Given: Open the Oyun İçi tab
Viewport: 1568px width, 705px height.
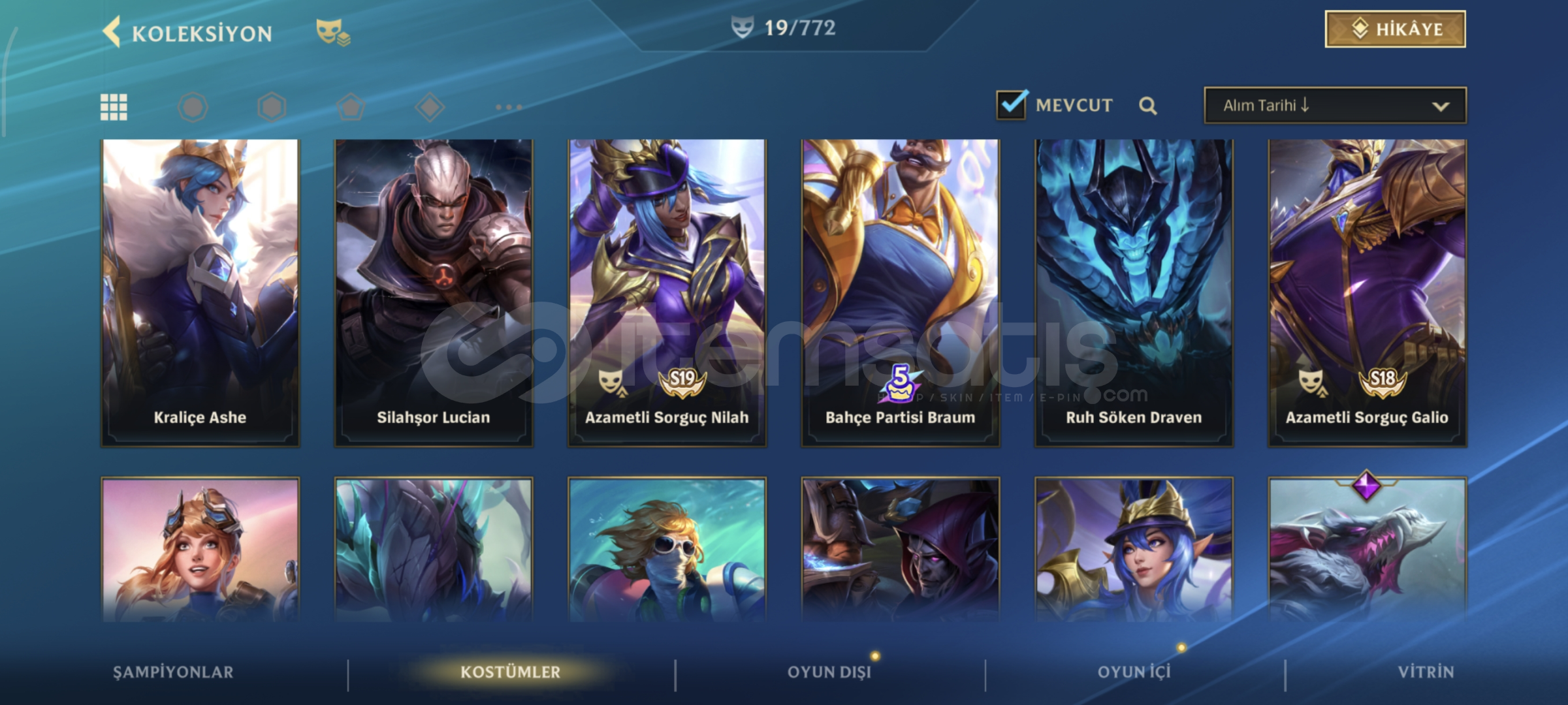Looking at the screenshot, I should tap(1134, 672).
